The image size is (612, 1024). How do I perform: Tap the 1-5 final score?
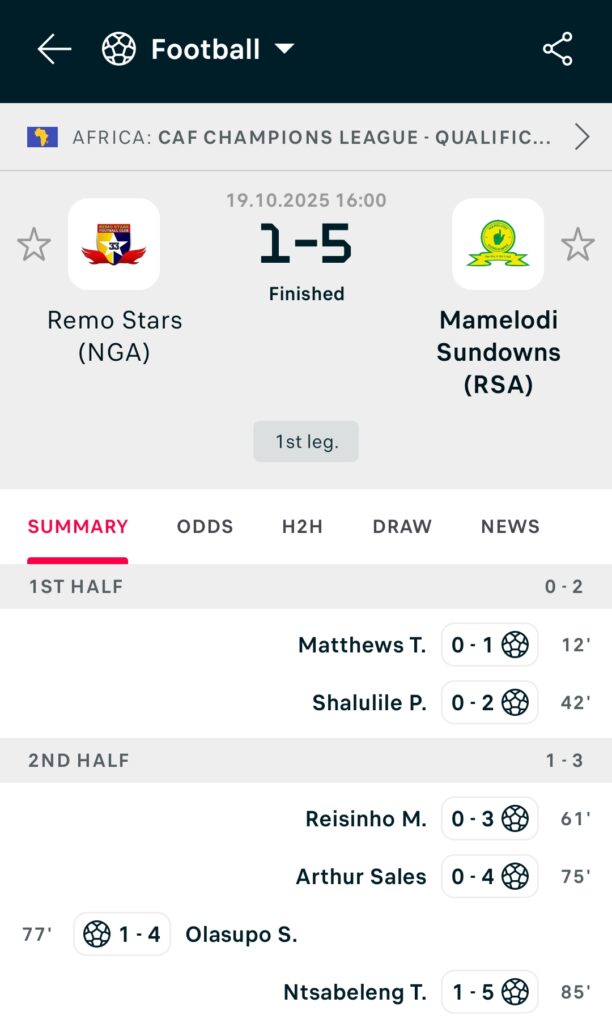306,244
